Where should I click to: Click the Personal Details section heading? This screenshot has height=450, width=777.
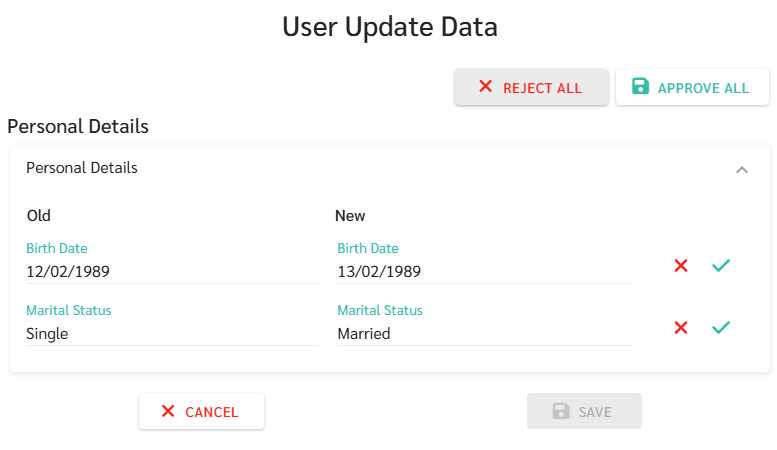(x=78, y=127)
